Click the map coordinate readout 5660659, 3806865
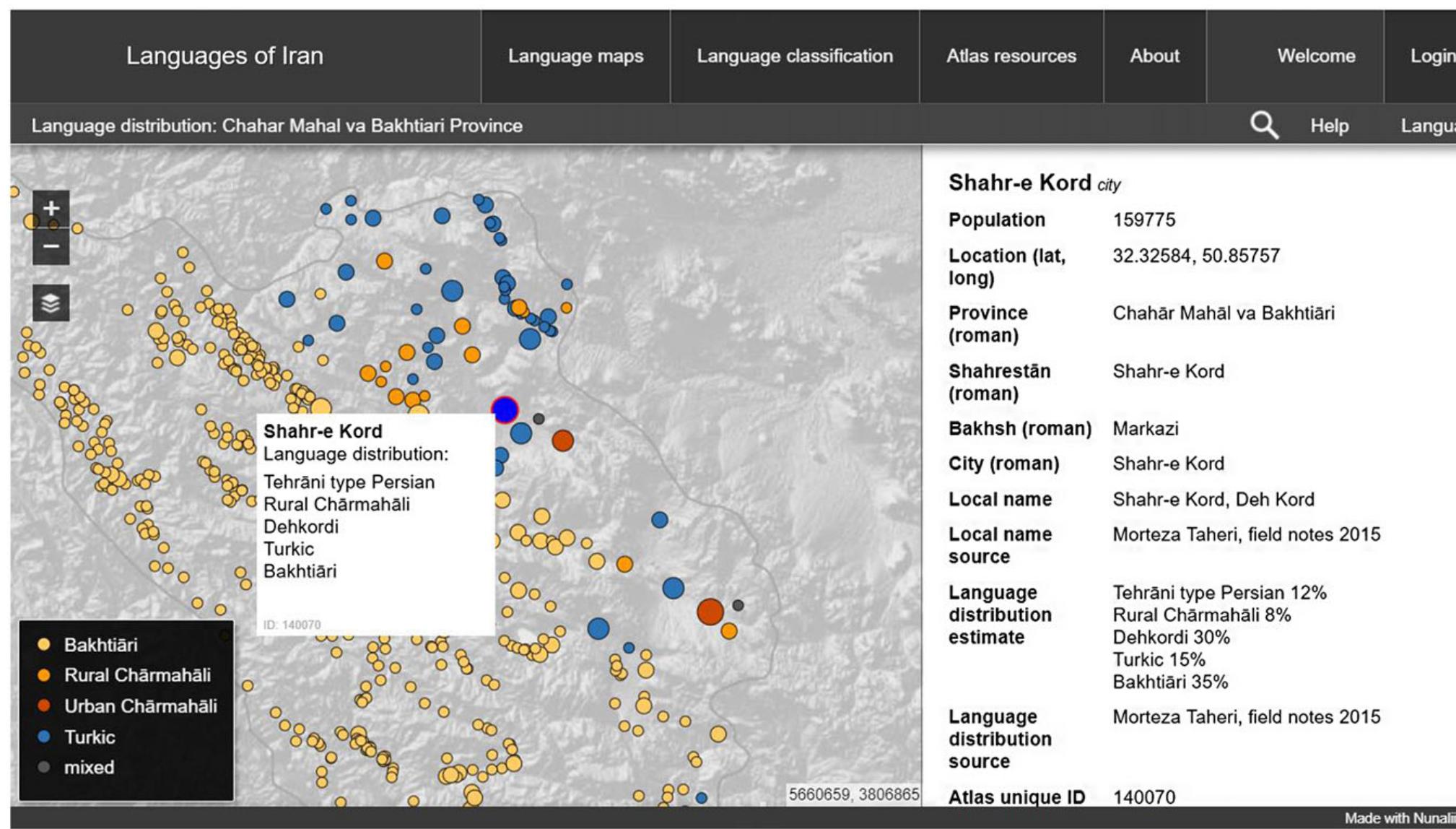Screen dimensions: 1456x829 853,794
